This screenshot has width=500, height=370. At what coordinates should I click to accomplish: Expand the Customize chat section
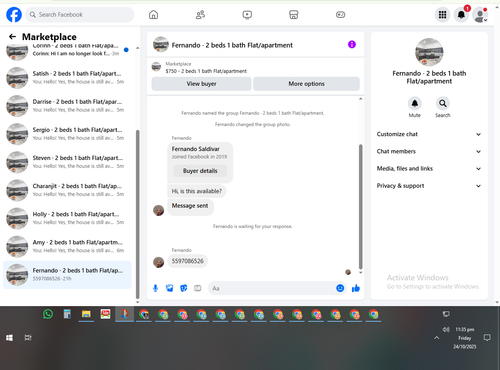click(429, 134)
